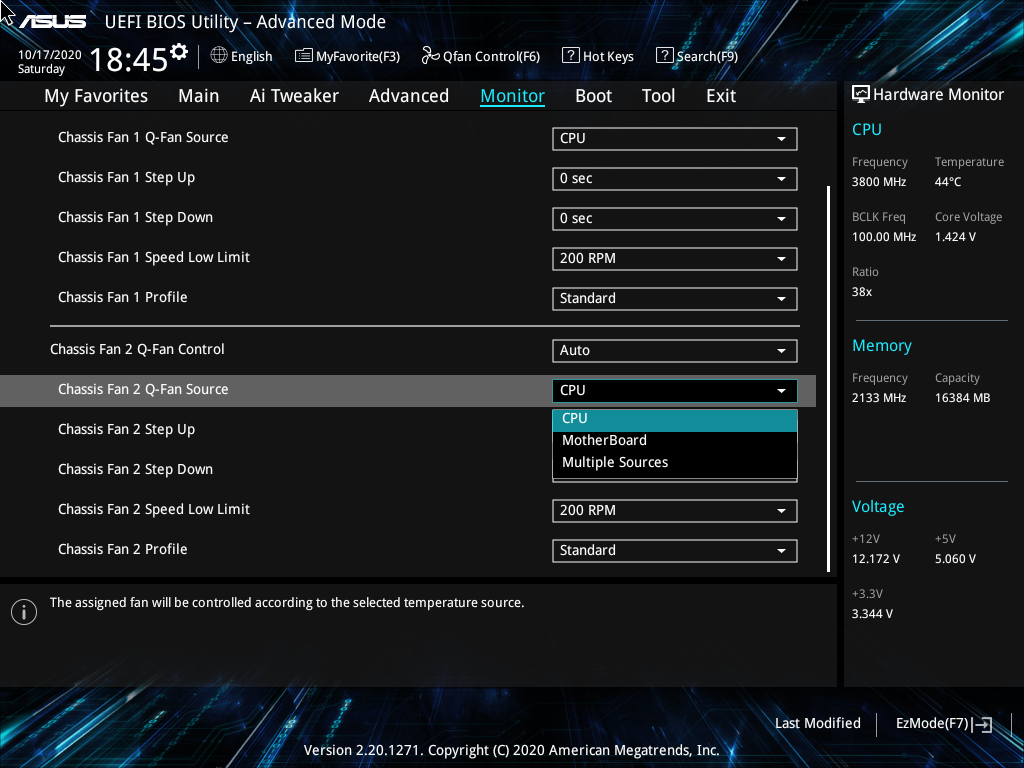1024x768 pixels.
Task: Select Chassis Fan 1 Profile label
Action: [x=123, y=298]
